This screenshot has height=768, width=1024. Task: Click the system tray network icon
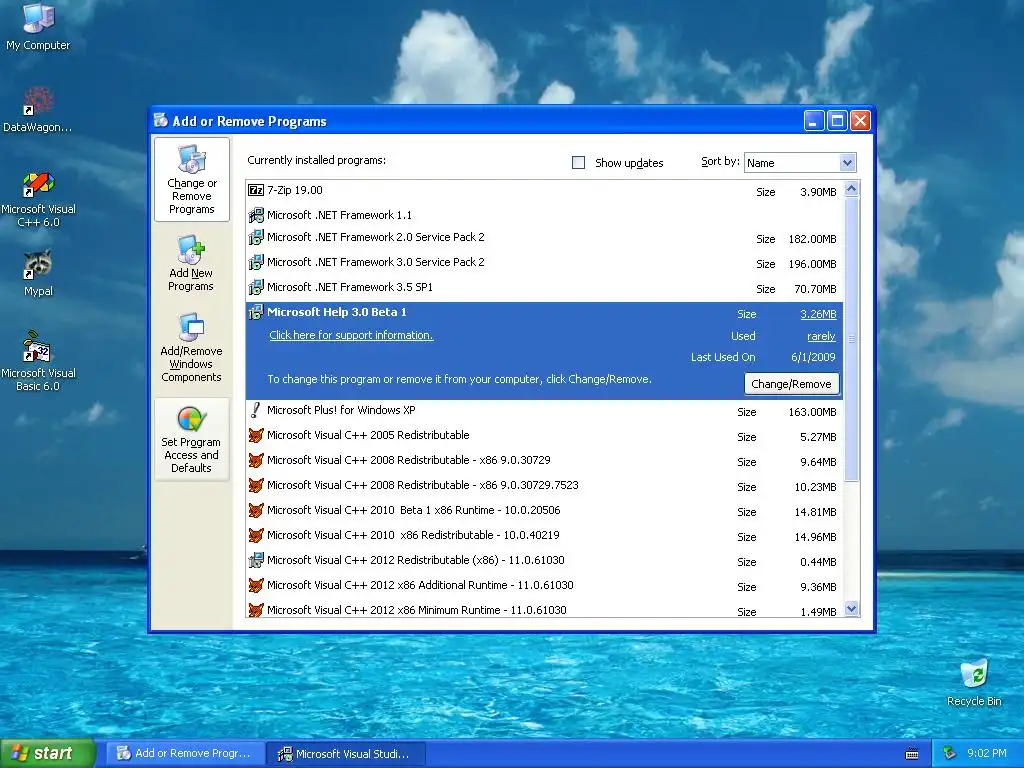[x=949, y=753]
